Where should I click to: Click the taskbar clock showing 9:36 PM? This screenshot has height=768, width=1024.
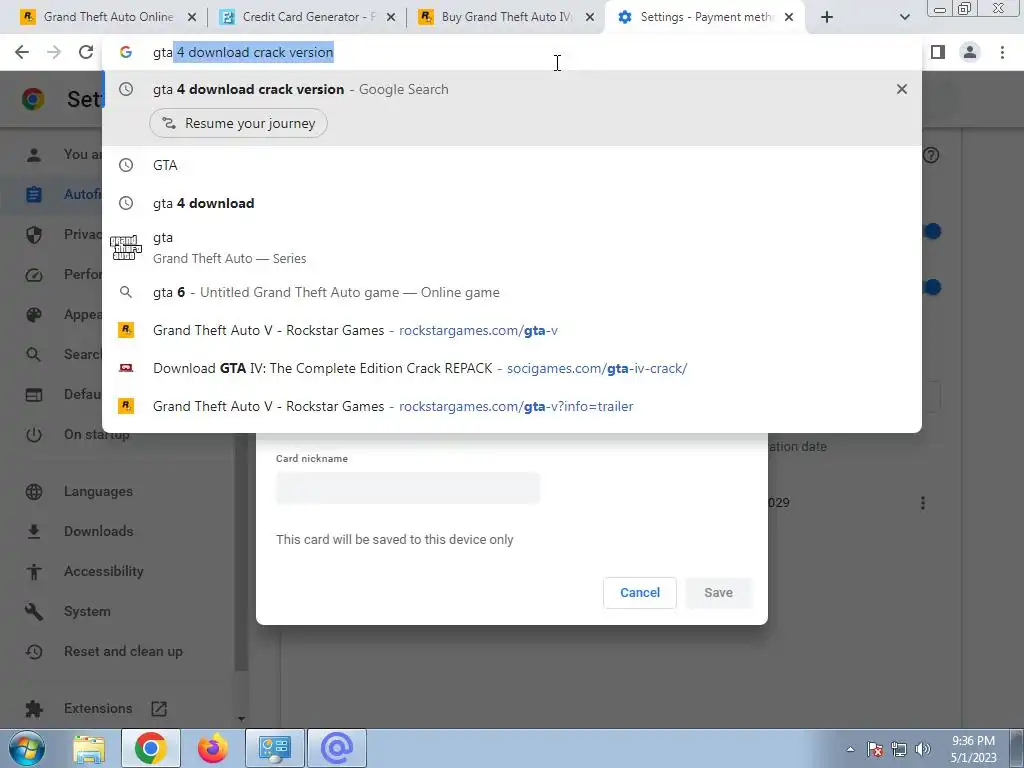(x=973, y=749)
